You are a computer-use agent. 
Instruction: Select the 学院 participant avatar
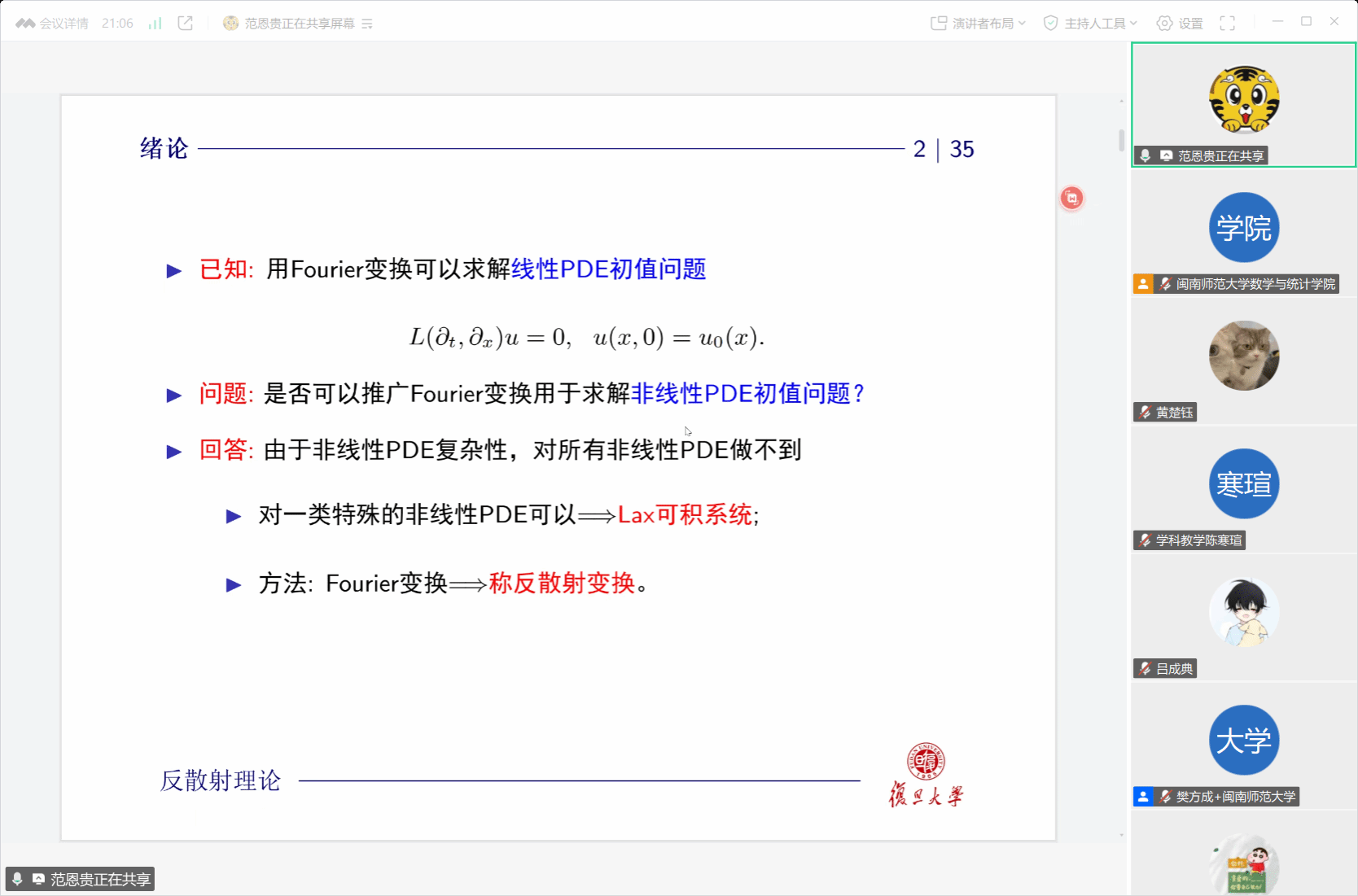point(1243,228)
